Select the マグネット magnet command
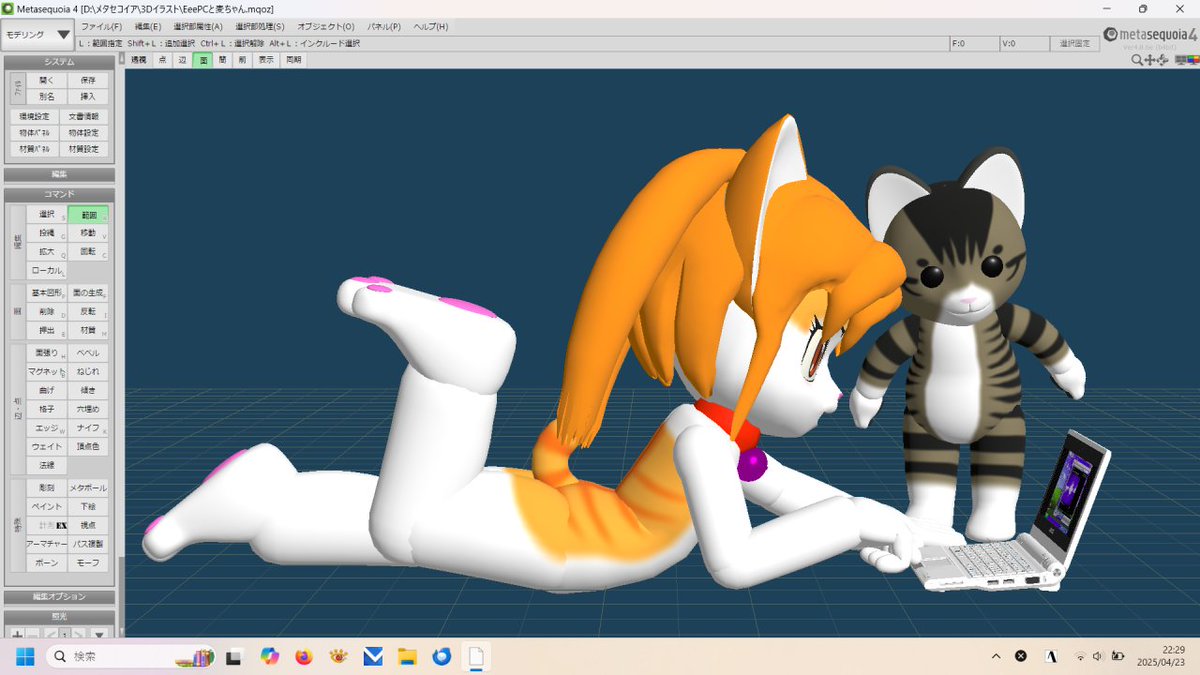The width and height of the screenshot is (1200, 675). (x=46, y=371)
